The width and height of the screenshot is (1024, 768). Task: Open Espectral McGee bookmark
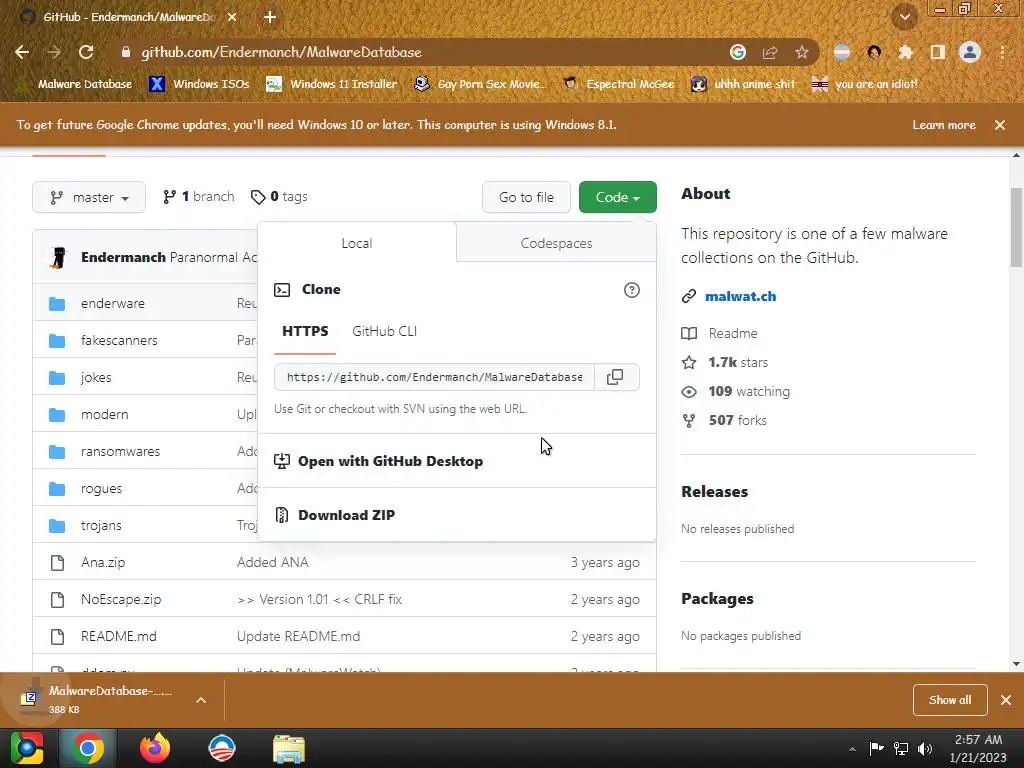click(x=618, y=84)
